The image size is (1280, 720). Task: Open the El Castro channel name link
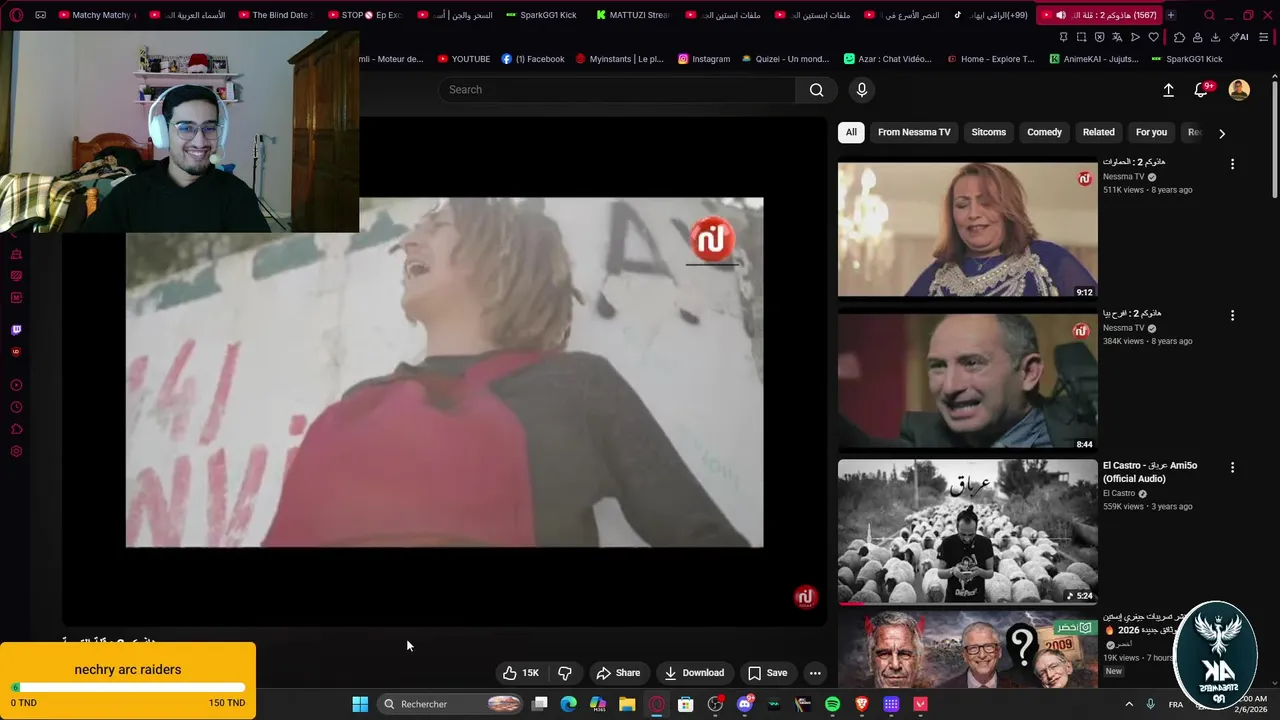coord(1119,493)
